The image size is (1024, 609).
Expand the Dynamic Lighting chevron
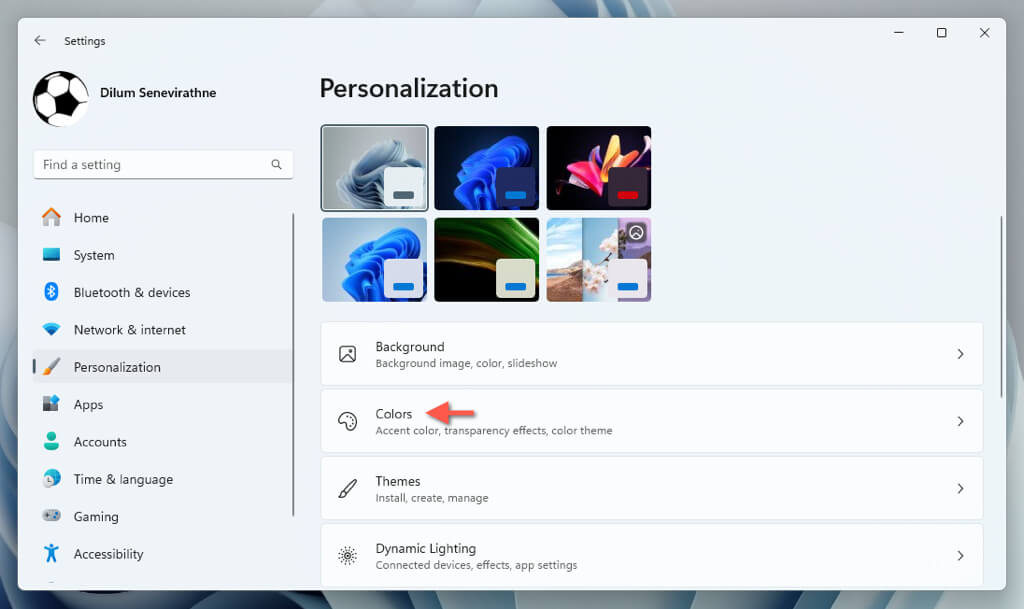click(x=960, y=555)
